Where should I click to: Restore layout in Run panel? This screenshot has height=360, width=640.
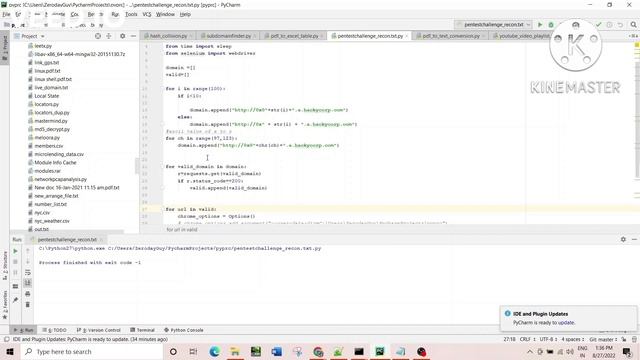16,287
